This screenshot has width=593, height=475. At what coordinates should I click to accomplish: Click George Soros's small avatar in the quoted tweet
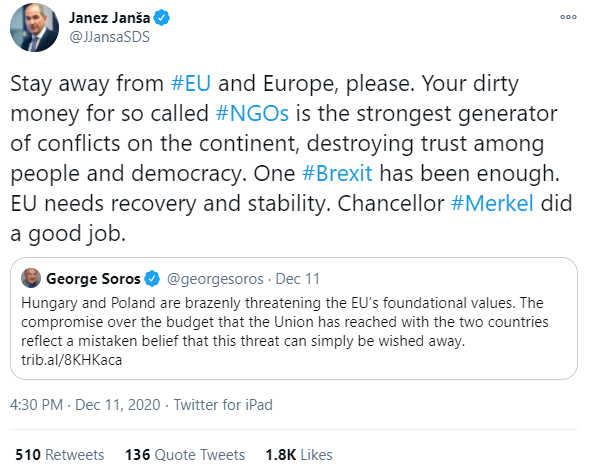(31, 278)
